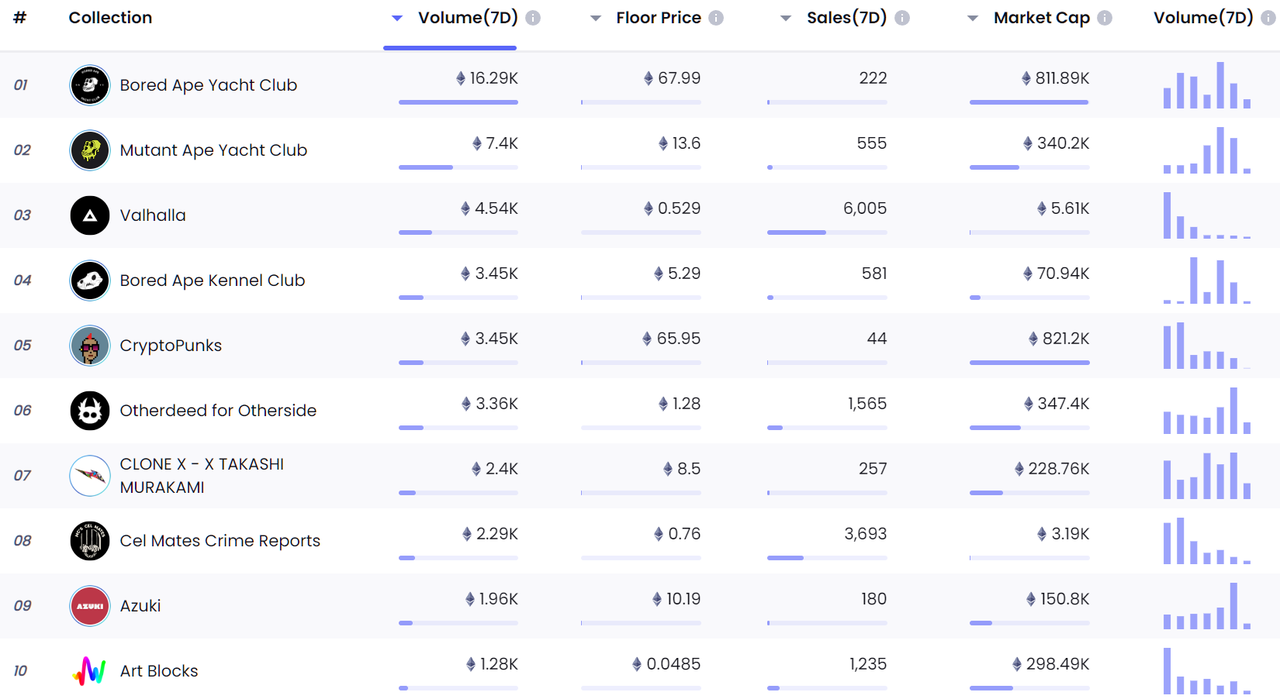Select the Floor Price column header label
The width and height of the screenshot is (1280, 699).
pyautogui.click(x=660, y=18)
